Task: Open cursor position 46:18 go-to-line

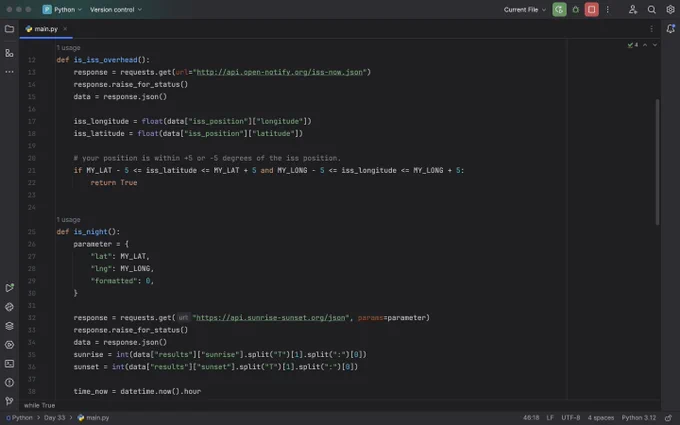Action: point(531,418)
